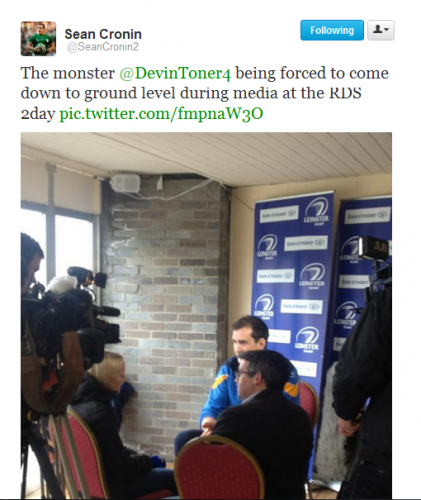The height and width of the screenshot is (500, 421).
Task: Open the @SeanCronin2 handle link
Action: point(103,47)
